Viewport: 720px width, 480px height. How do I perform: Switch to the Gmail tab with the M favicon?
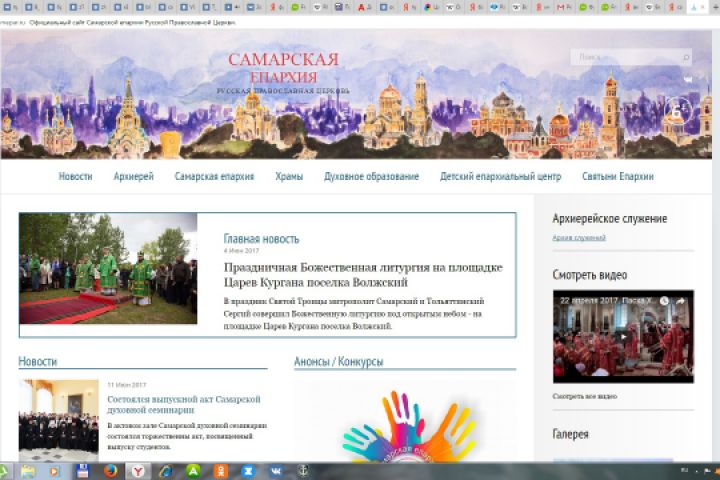(563, 7)
